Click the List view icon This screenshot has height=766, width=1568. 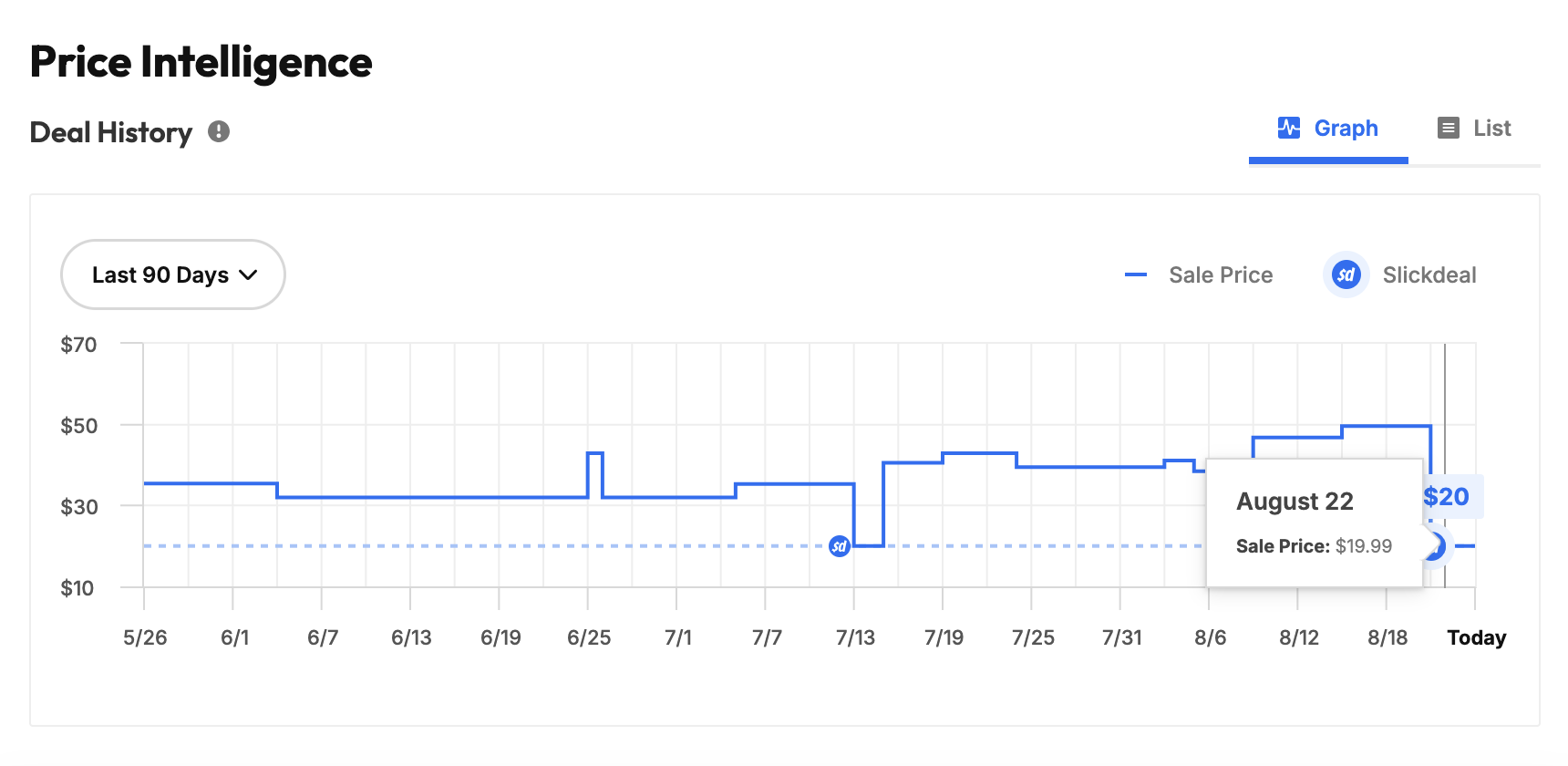point(1448,128)
